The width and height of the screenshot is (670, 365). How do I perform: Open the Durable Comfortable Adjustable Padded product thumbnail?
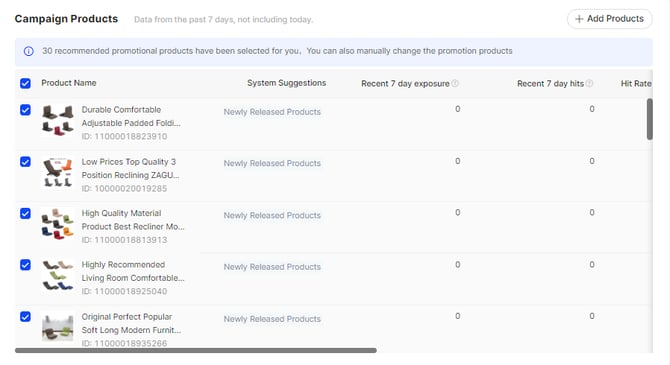coord(58,120)
